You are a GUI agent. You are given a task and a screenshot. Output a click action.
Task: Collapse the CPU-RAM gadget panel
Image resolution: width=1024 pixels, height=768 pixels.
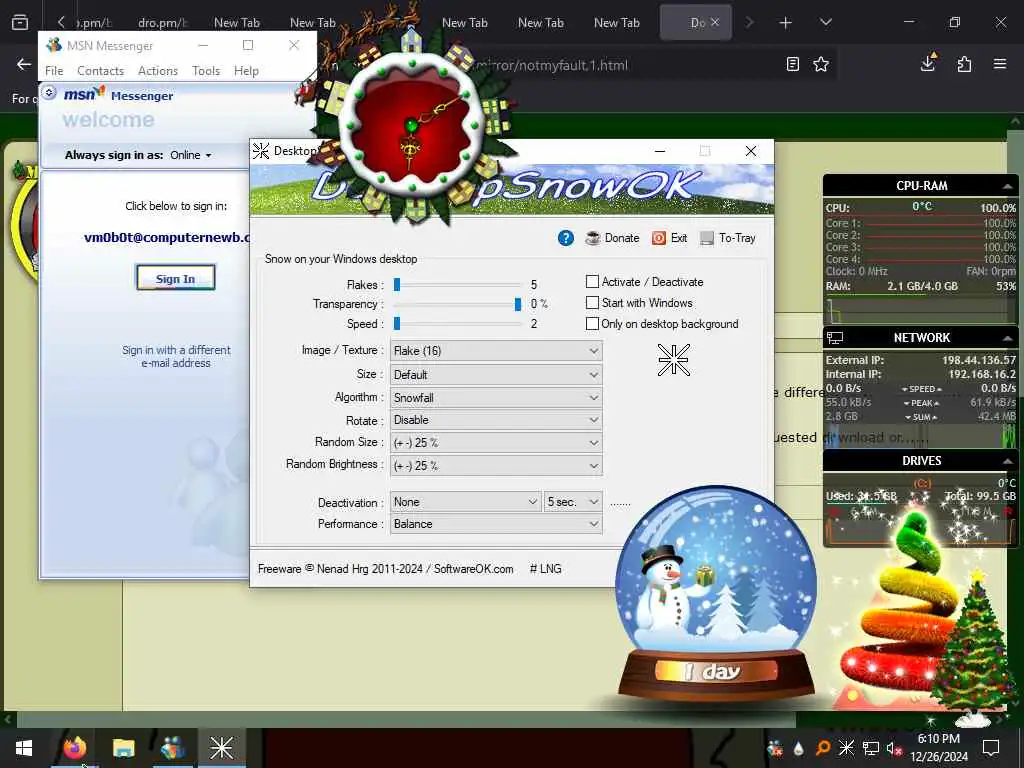point(1007,187)
